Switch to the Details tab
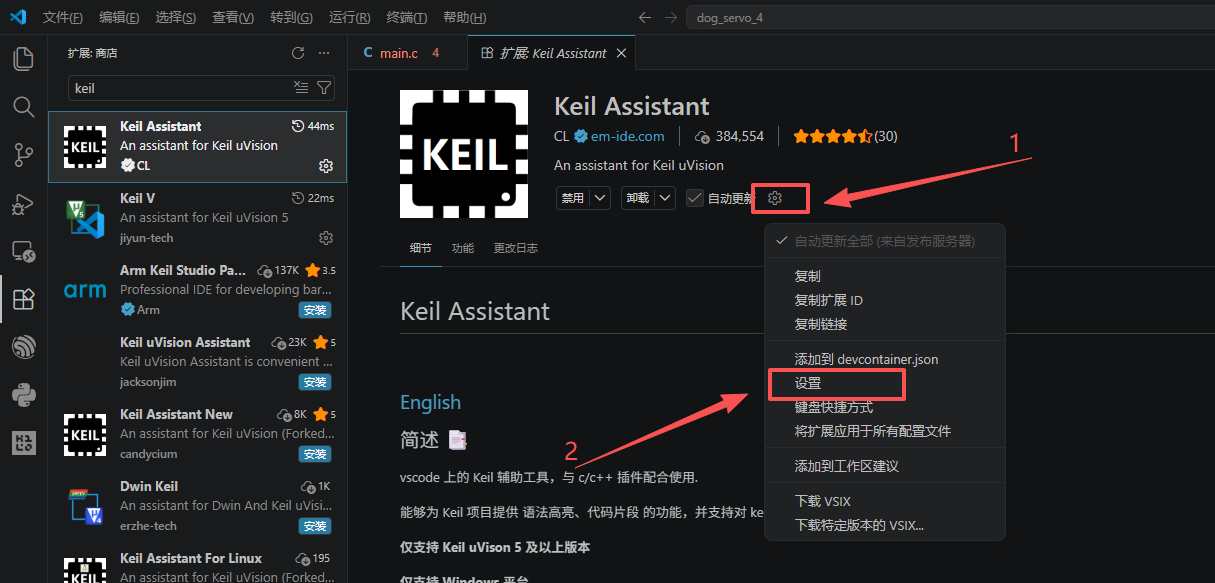The image size is (1215, 583). point(421,248)
